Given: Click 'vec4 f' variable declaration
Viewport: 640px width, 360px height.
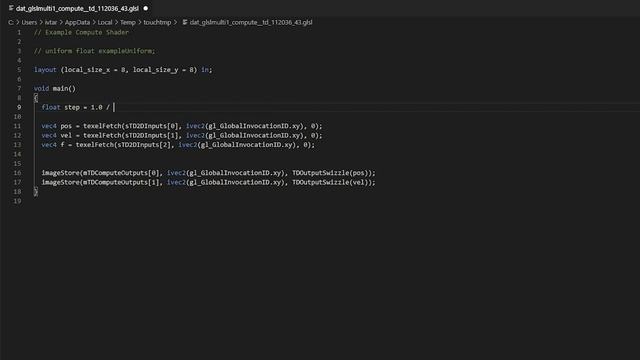Looking at the screenshot, I should (x=53, y=145).
